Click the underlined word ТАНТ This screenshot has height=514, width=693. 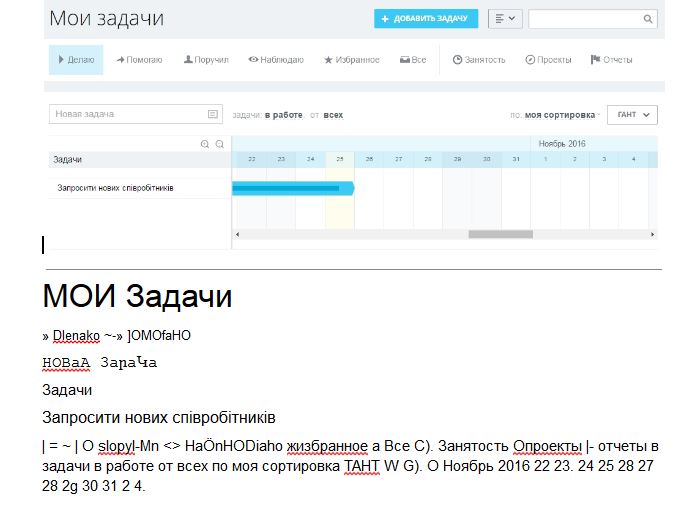click(x=362, y=466)
